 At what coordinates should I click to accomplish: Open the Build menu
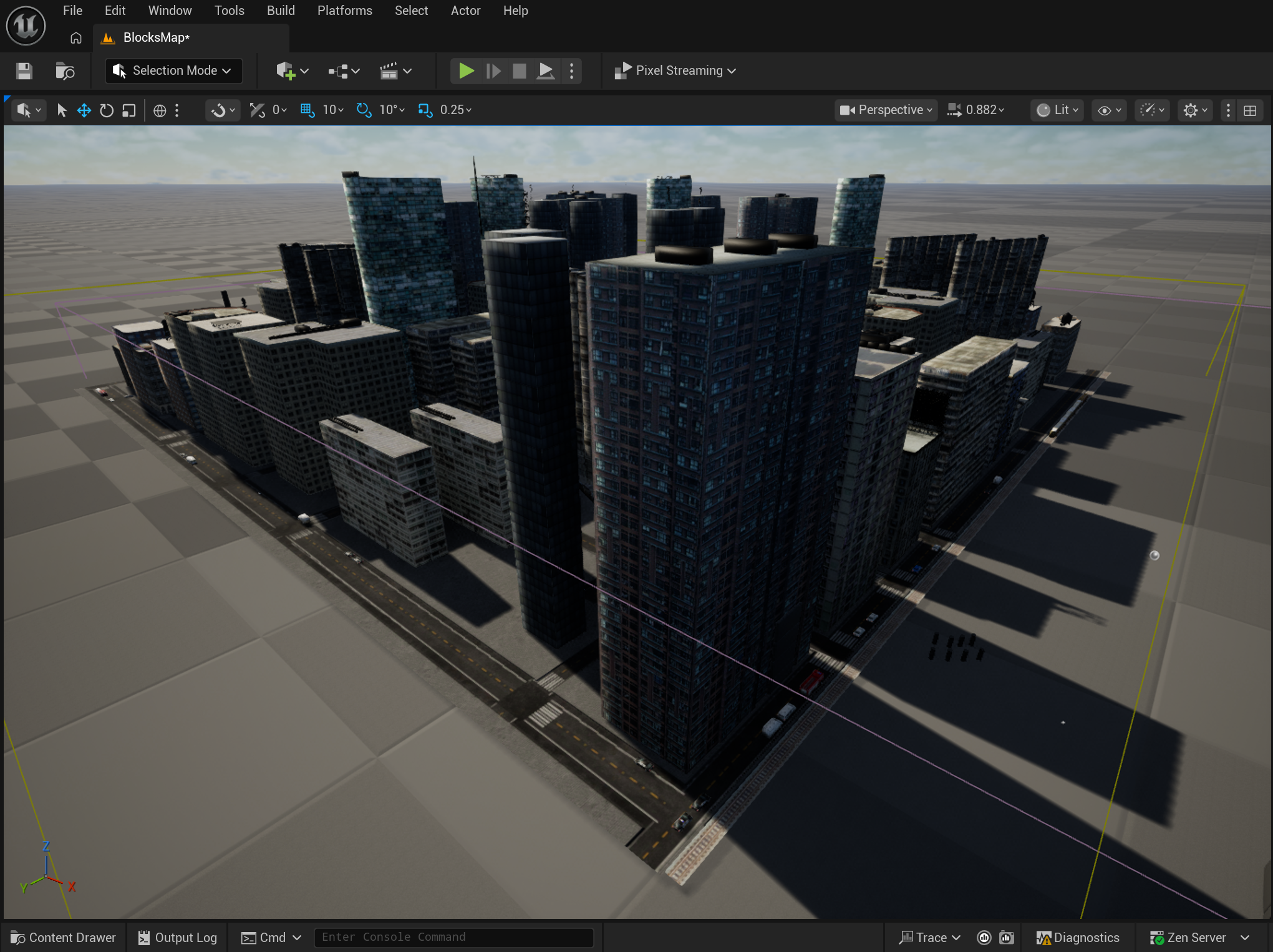point(281,11)
